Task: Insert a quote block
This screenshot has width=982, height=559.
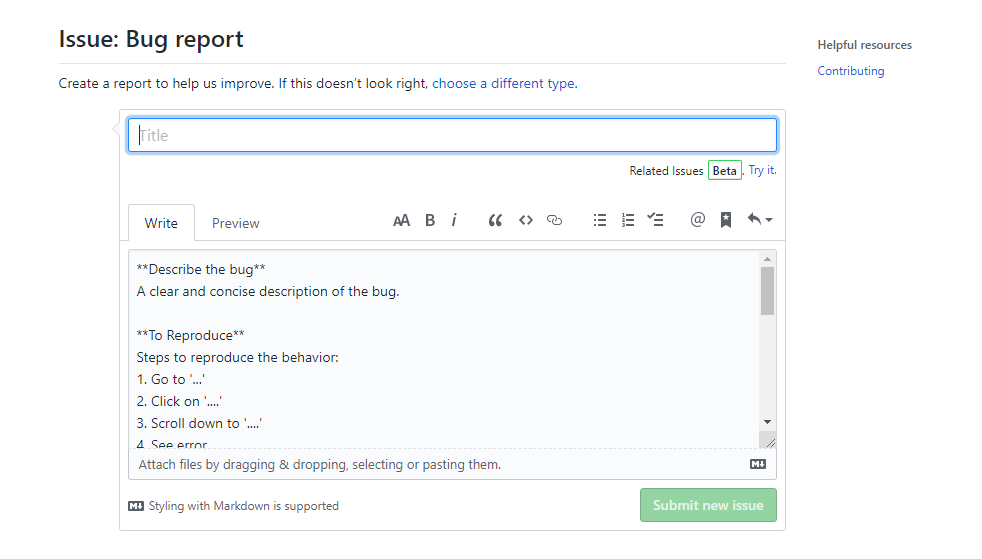Action: [x=495, y=220]
